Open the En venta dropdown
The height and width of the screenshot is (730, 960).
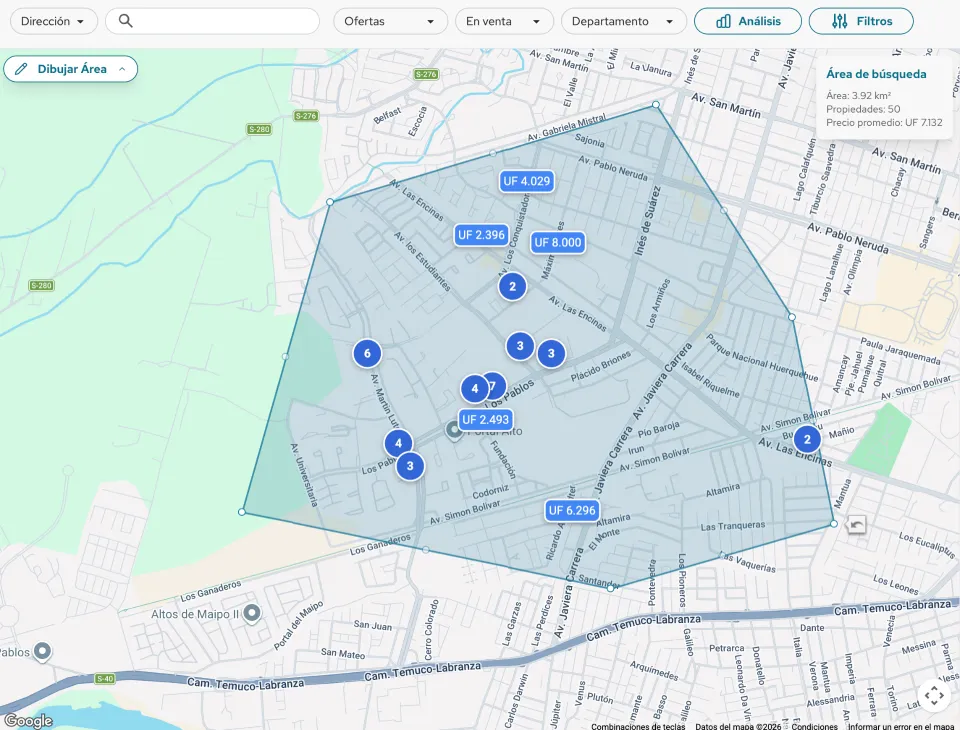click(504, 20)
